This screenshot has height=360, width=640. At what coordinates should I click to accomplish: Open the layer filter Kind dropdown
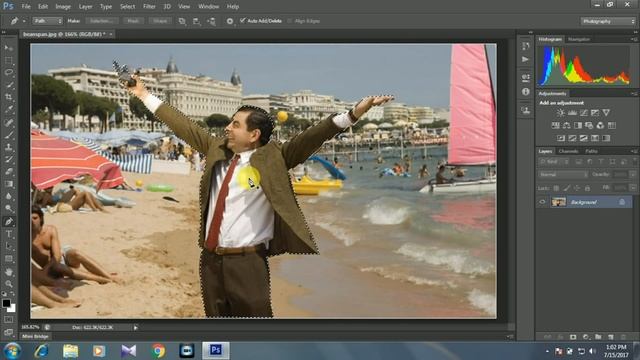pos(554,162)
